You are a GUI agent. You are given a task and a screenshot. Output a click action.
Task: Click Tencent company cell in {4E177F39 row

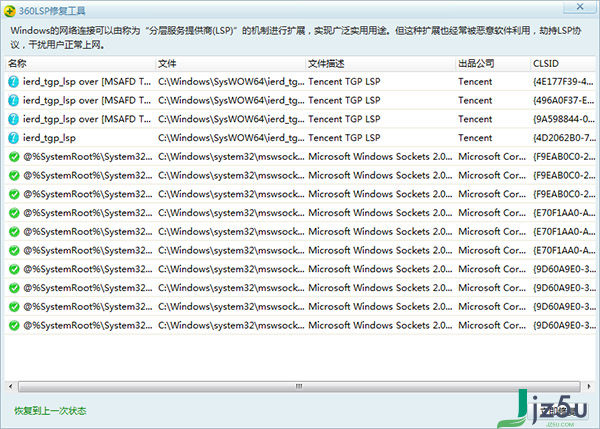(x=475, y=82)
